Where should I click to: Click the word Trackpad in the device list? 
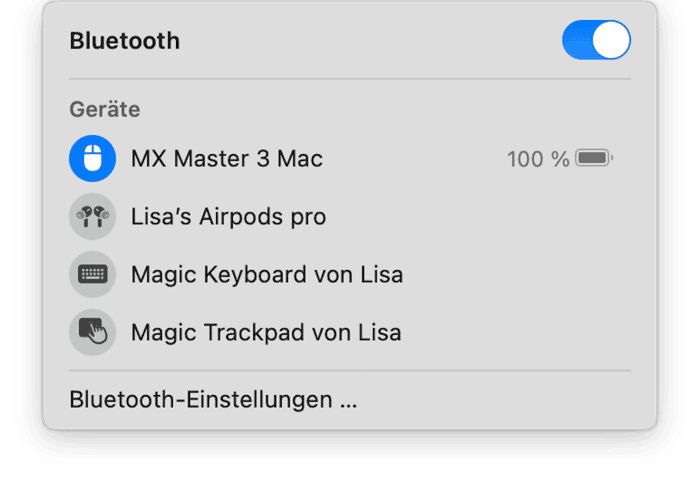254,333
